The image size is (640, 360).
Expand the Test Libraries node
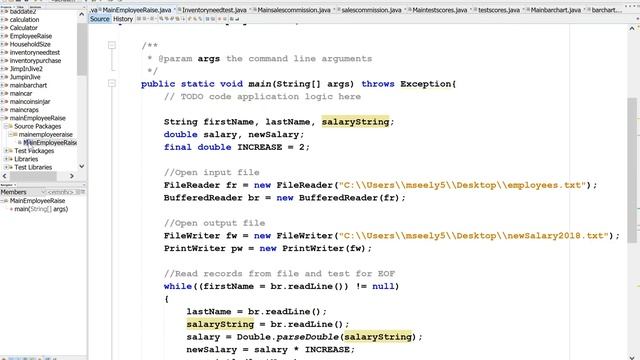coord(6,167)
